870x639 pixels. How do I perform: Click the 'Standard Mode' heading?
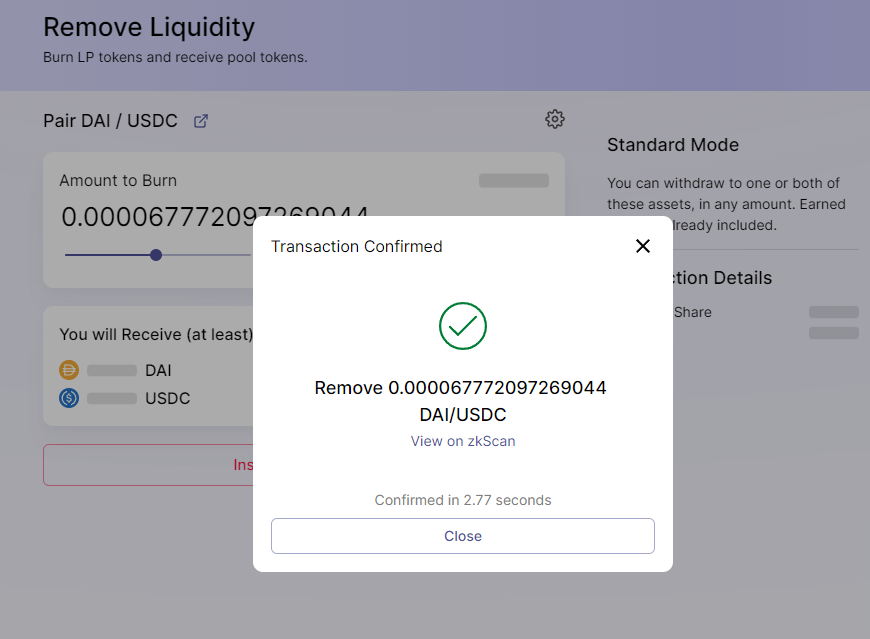[672, 145]
